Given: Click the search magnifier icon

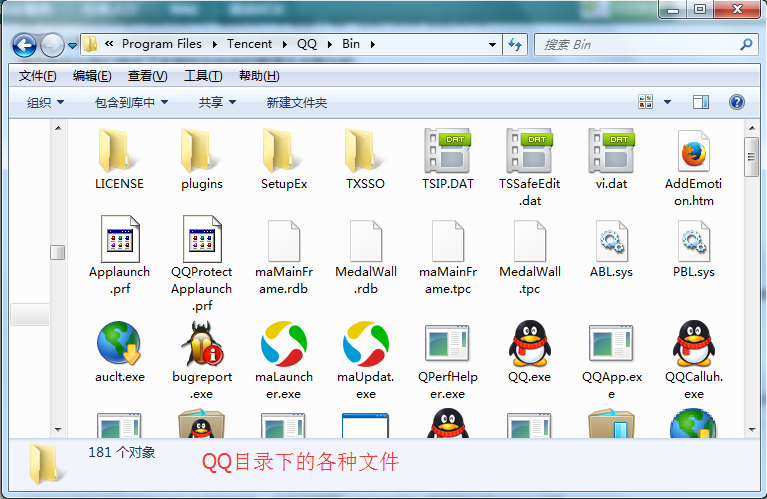Looking at the screenshot, I should [746, 45].
